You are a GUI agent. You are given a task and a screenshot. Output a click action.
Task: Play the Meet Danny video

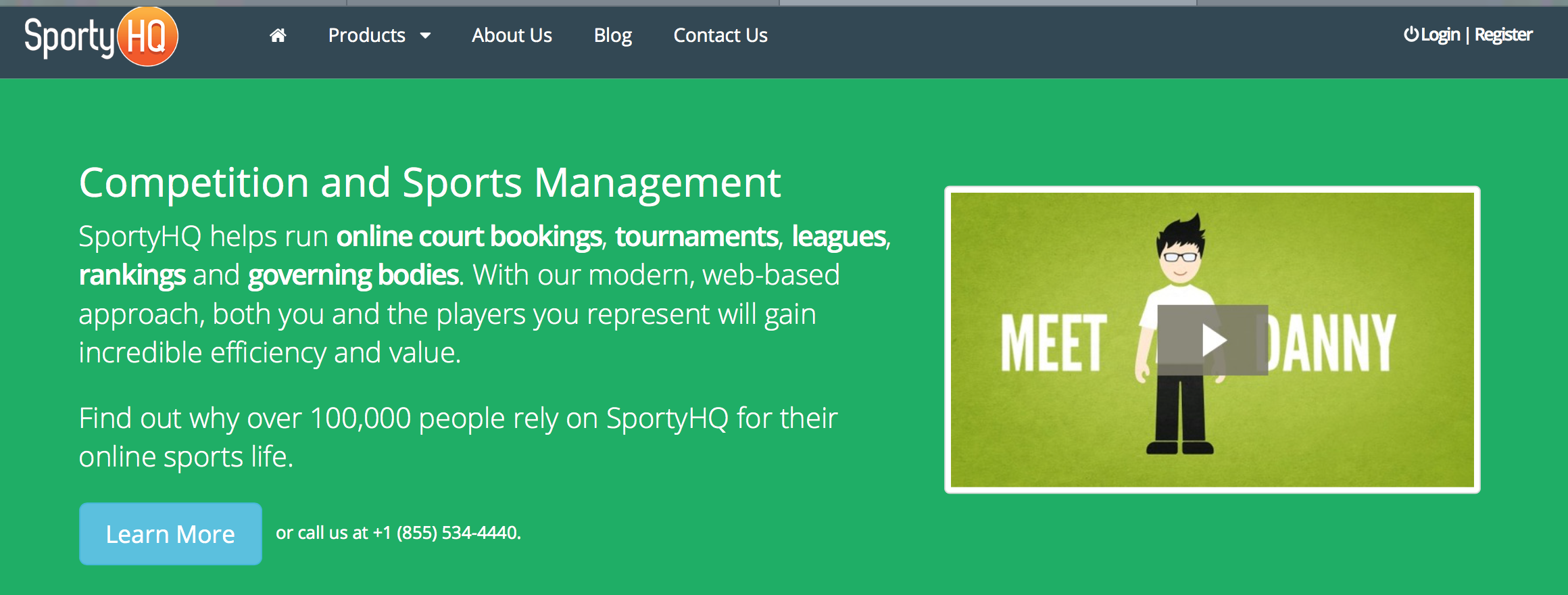[1212, 340]
